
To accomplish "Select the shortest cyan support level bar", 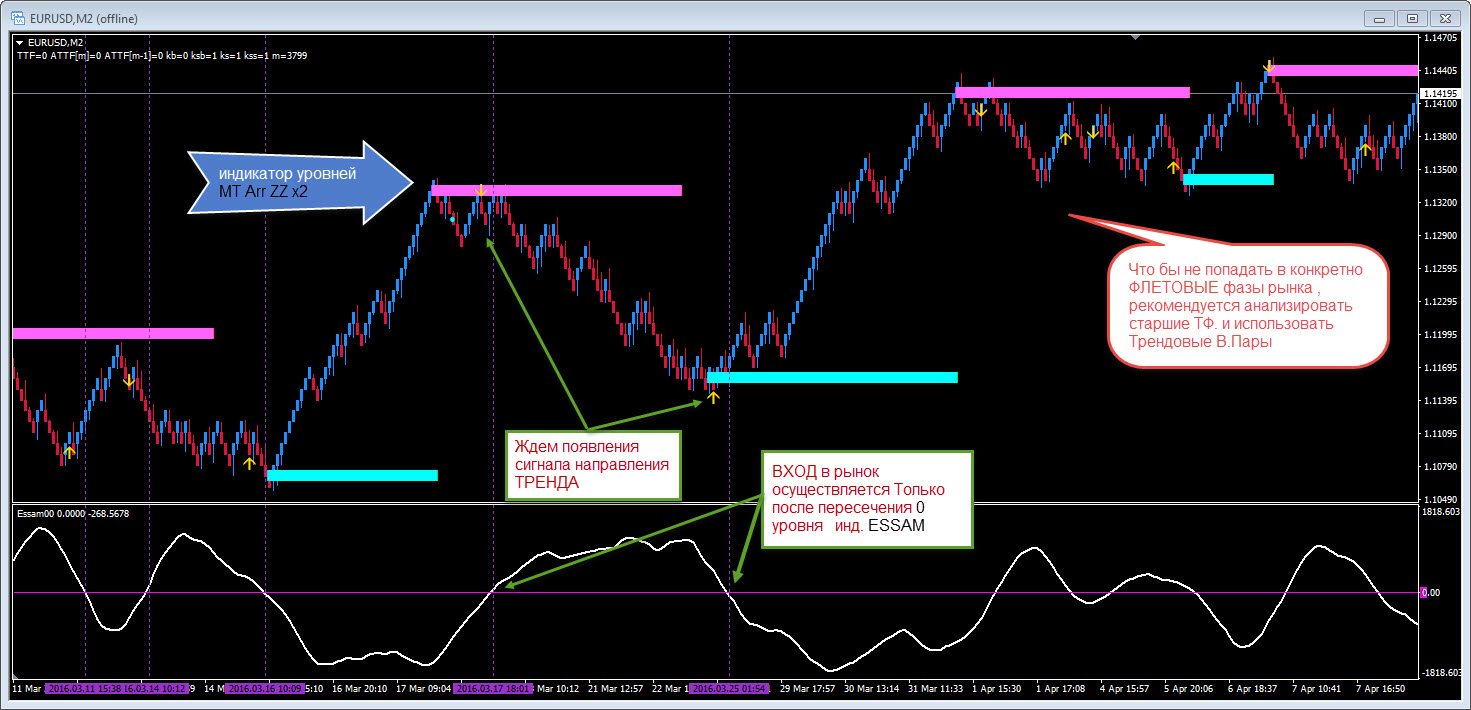I will pos(1228,180).
